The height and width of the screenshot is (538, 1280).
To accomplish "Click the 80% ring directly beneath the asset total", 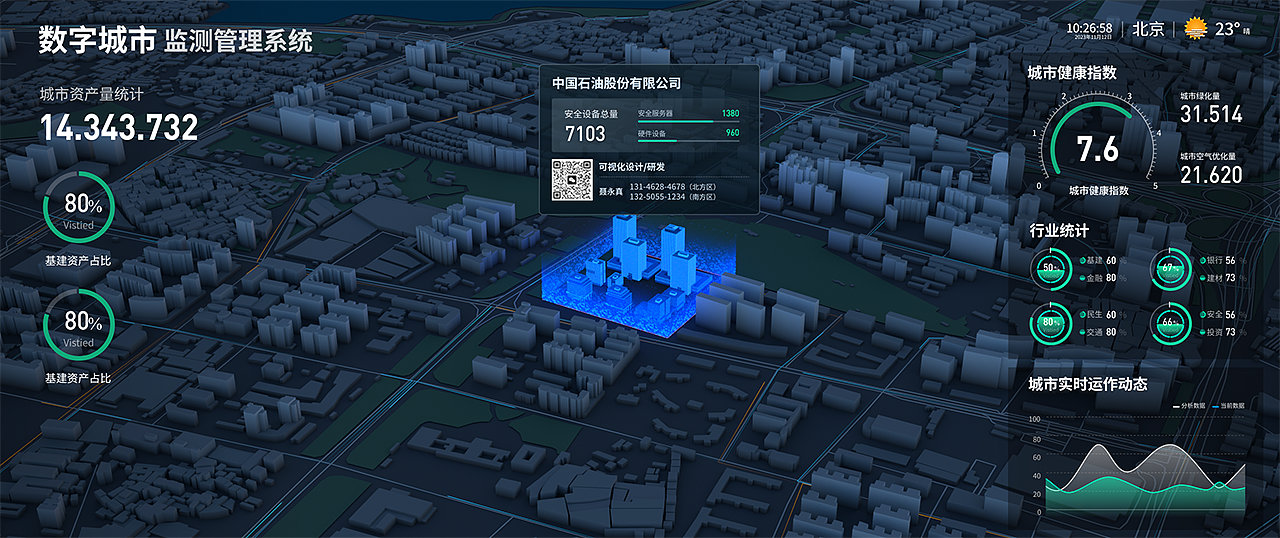I will tap(79, 208).
